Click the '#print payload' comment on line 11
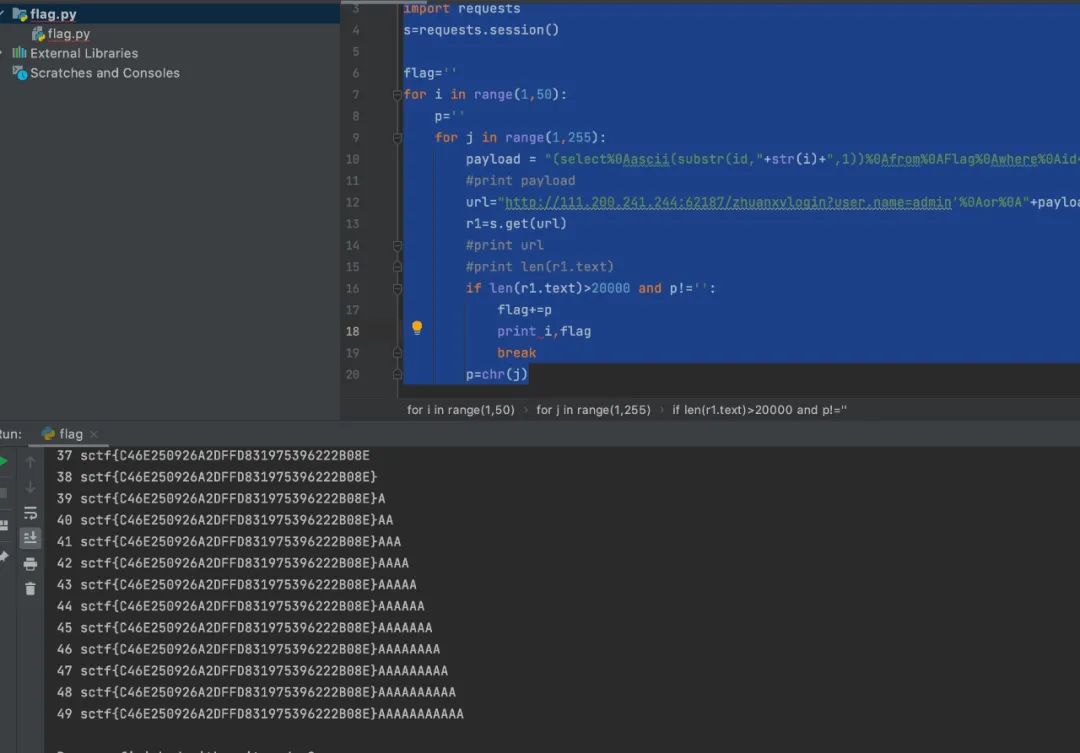Viewport: 1080px width, 753px height. [x=520, y=180]
